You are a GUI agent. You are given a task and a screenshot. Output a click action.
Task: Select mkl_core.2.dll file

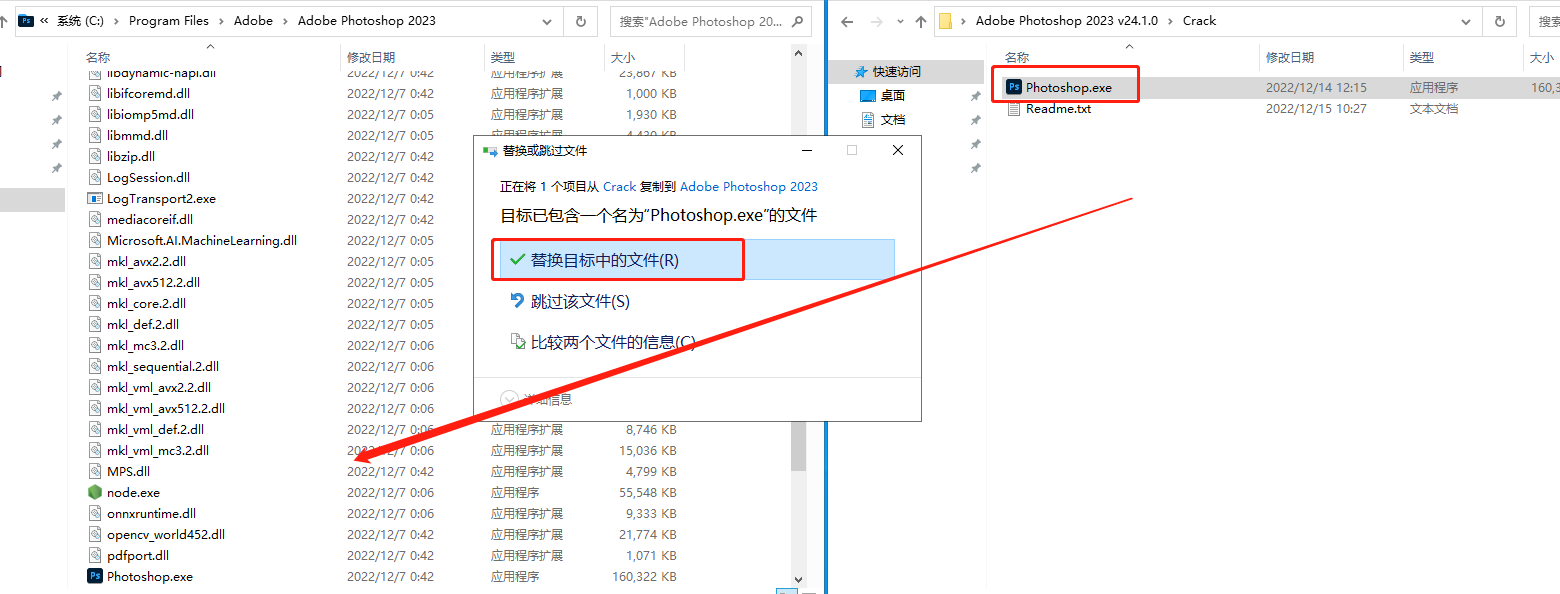[146, 303]
